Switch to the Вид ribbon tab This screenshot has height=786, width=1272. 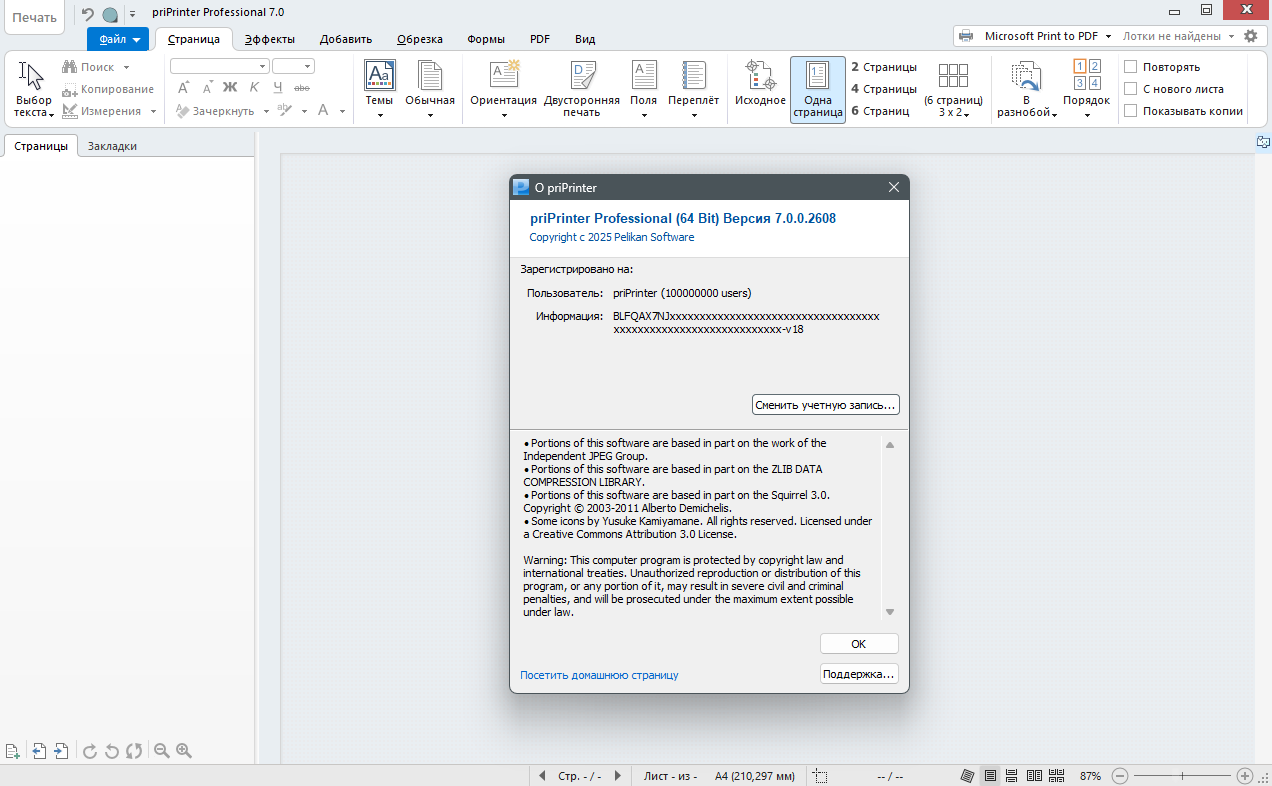(x=585, y=39)
